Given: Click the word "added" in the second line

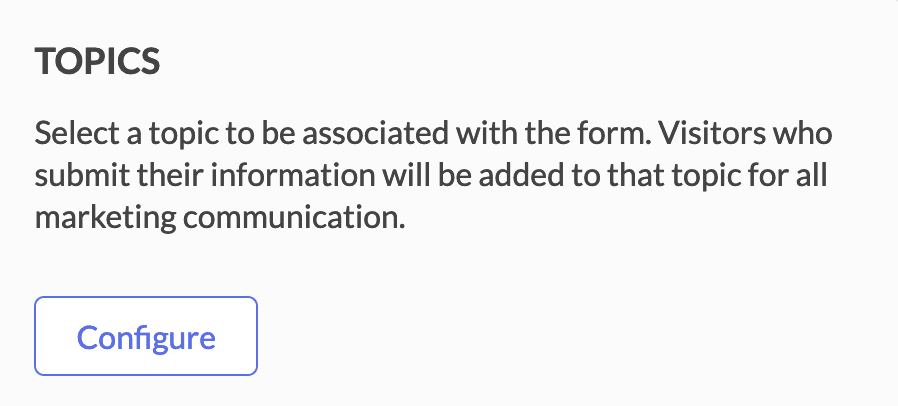Looking at the screenshot, I should [515, 176].
